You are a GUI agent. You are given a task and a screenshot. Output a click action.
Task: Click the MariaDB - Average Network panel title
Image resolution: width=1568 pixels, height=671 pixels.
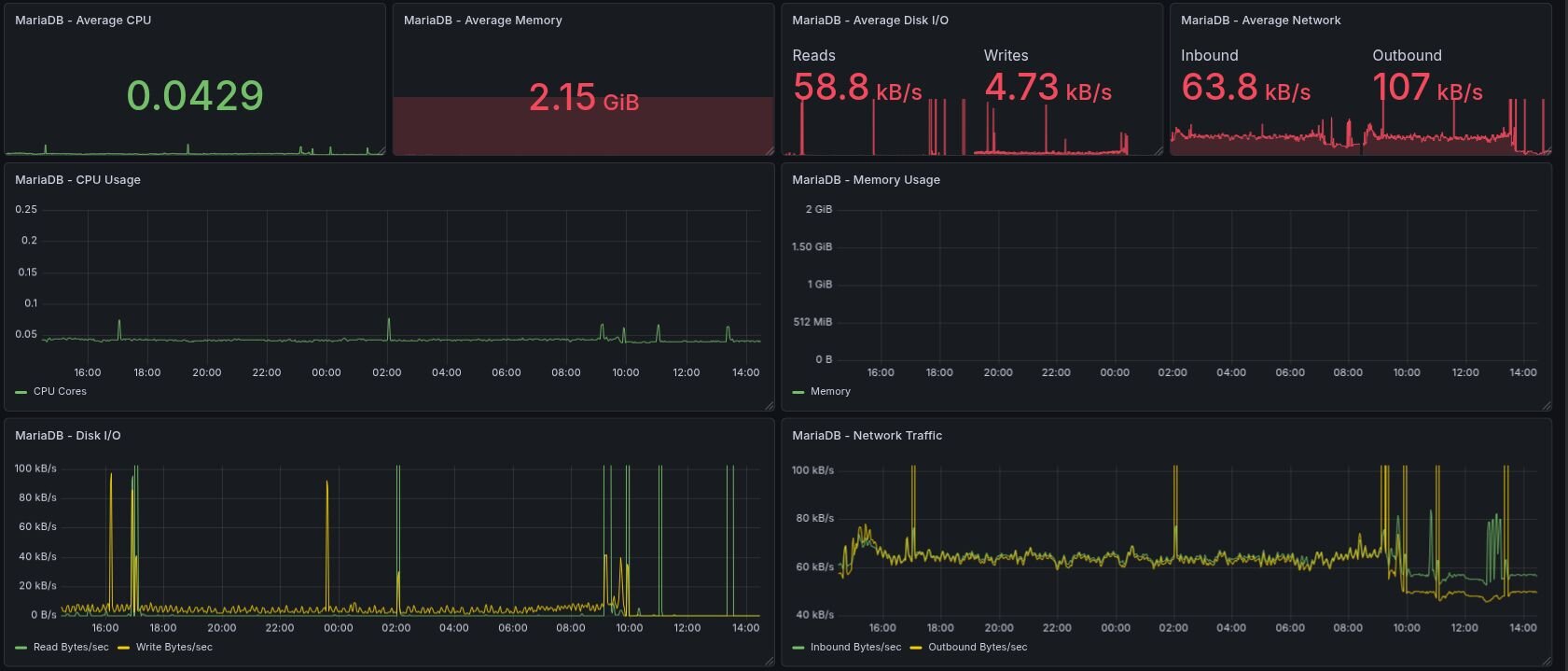coord(1260,21)
